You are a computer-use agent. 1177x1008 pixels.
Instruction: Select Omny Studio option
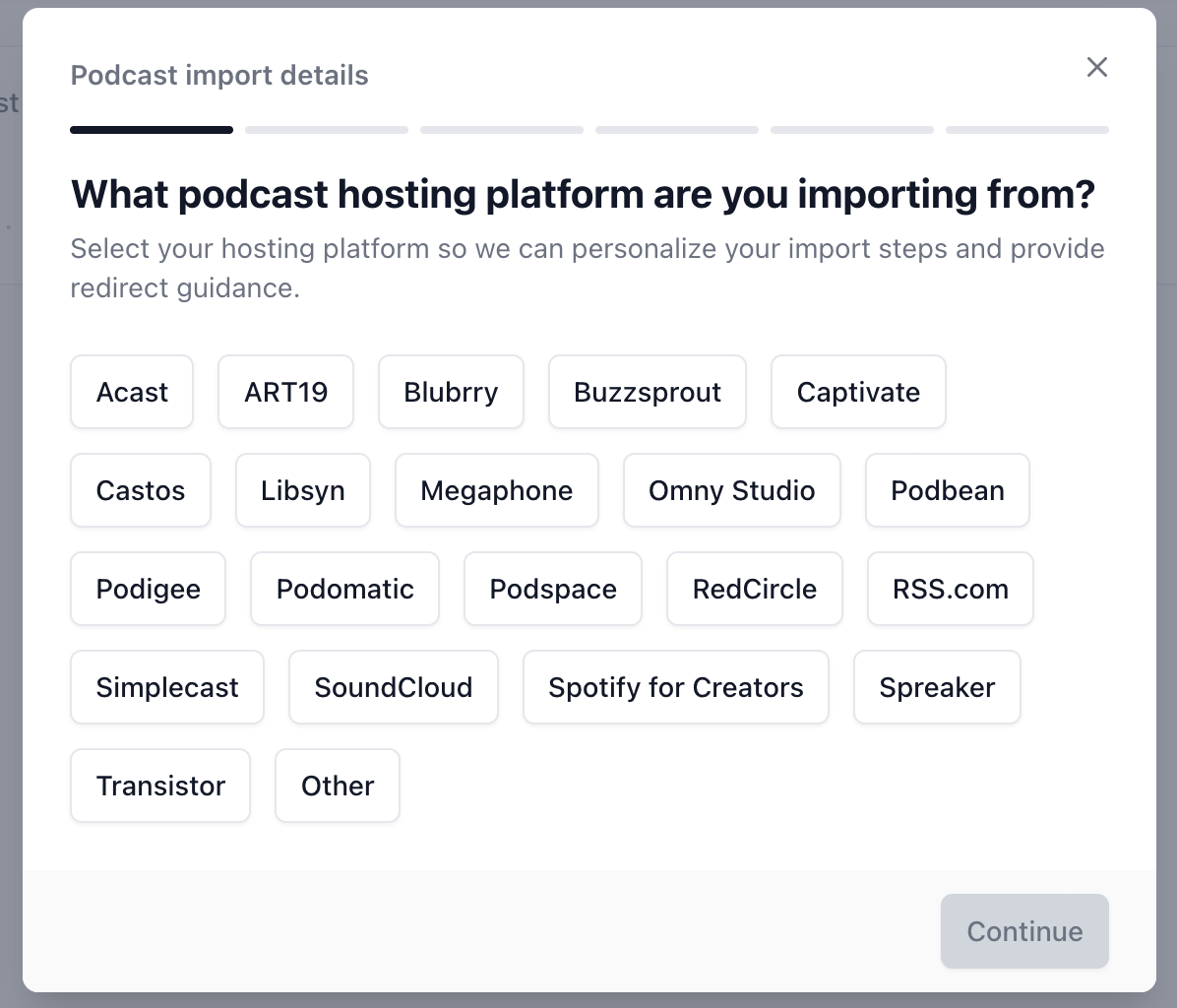[732, 490]
